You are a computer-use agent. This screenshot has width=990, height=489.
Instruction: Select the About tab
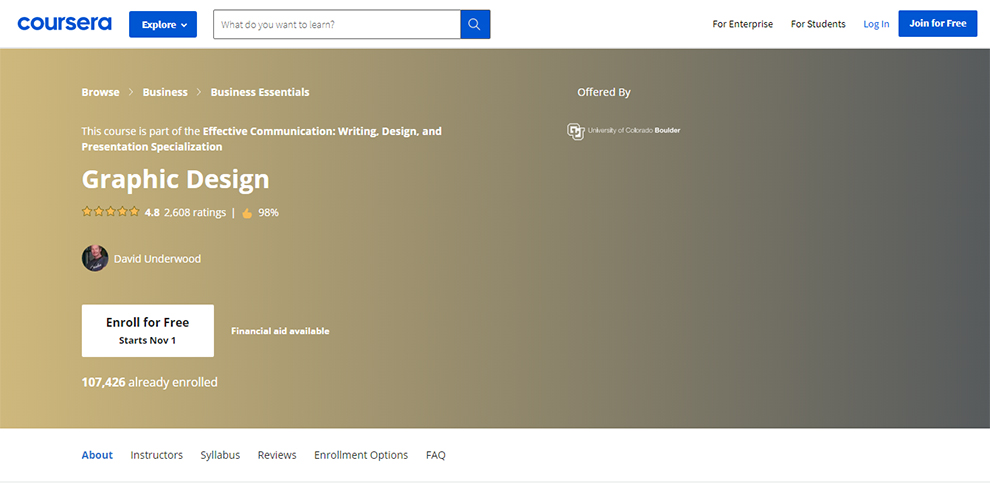point(97,455)
